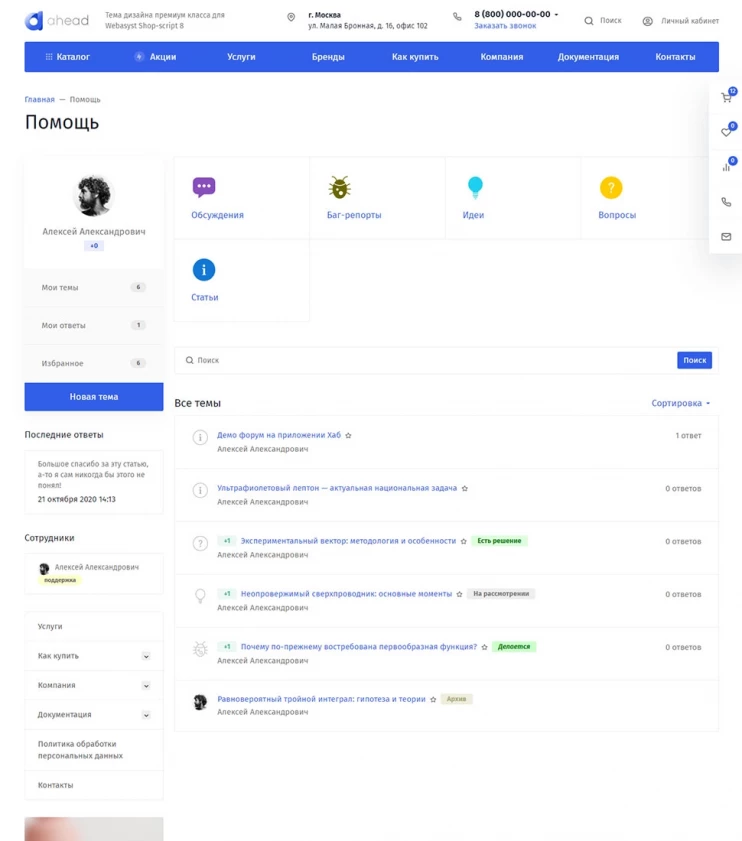The image size is (742, 841).
Task: Expand the Company sidebar submenu
Action: [x=146, y=686]
